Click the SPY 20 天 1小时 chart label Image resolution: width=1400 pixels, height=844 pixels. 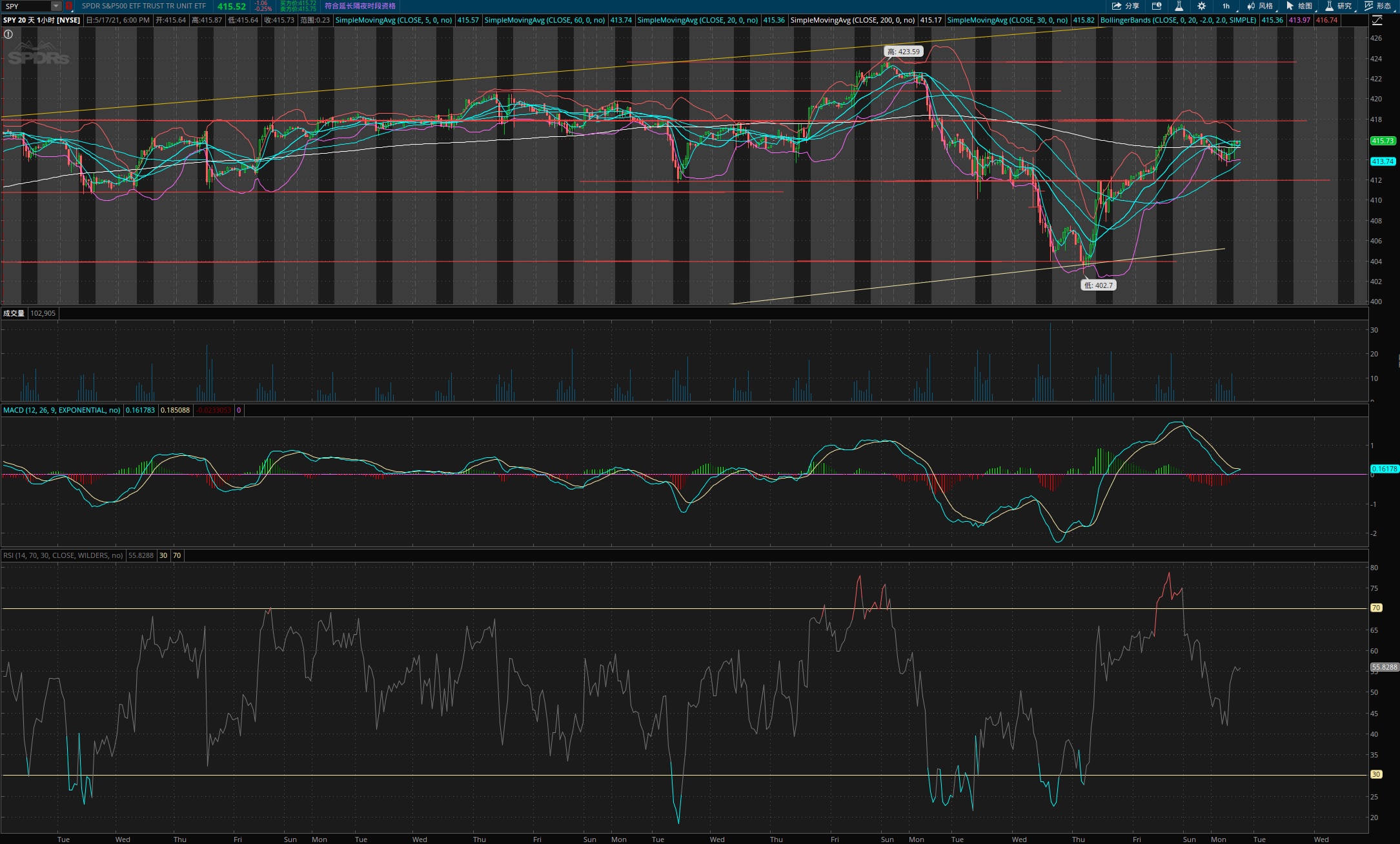41,20
